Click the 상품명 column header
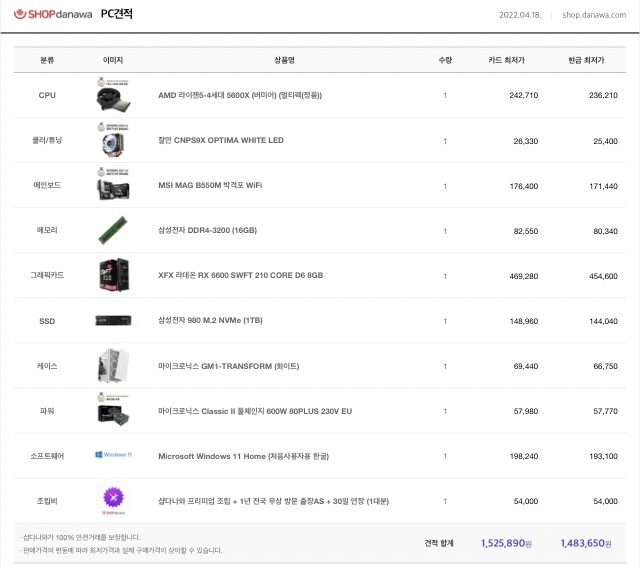The height and width of the screenshot is (568, 640). pyautogui.click(x=284, y=60)
